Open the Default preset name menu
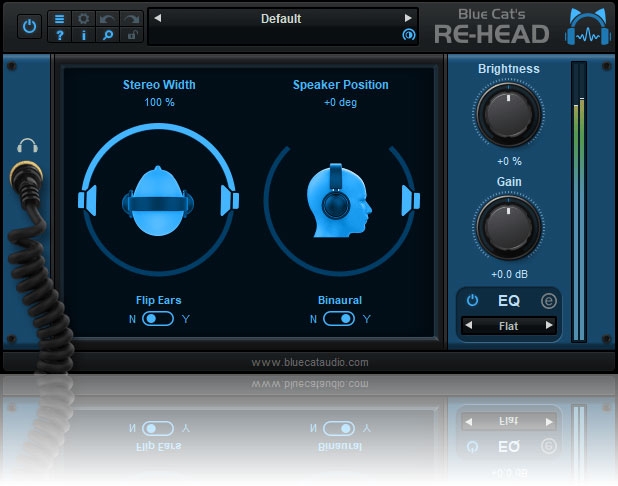Image resolution: width=618 pixels, height=486 pixels. click(x=281, y=18)
